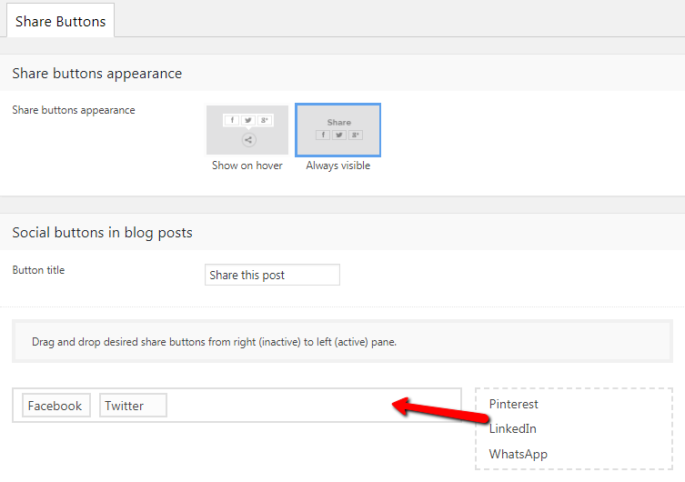Viewport: 685px width, 482px height.
Task: Select the Facebook button in the active pane
Action: click(55, 406)
